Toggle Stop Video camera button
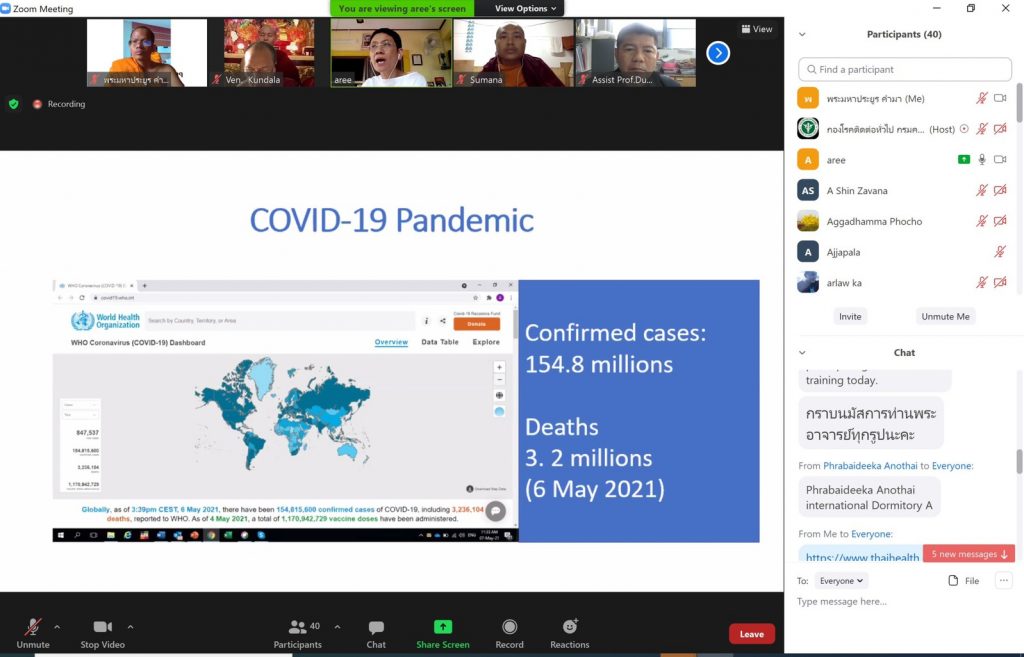The width and height of the screenshot is (1024, 657). point(102,627)
